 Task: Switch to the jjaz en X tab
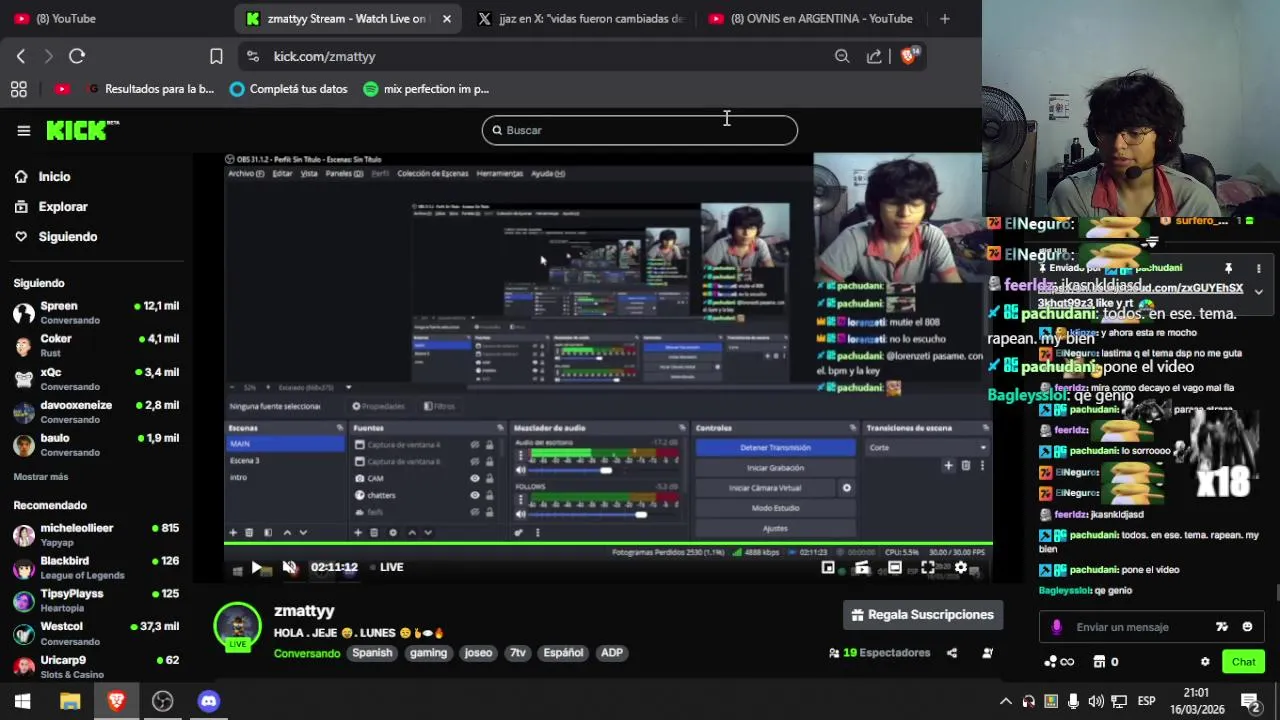pos(582,18)
